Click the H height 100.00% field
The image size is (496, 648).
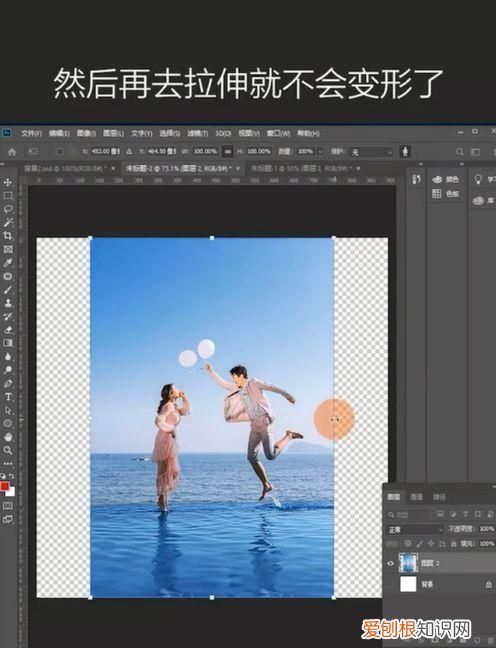pyautogui.click(x=259, y=152)
